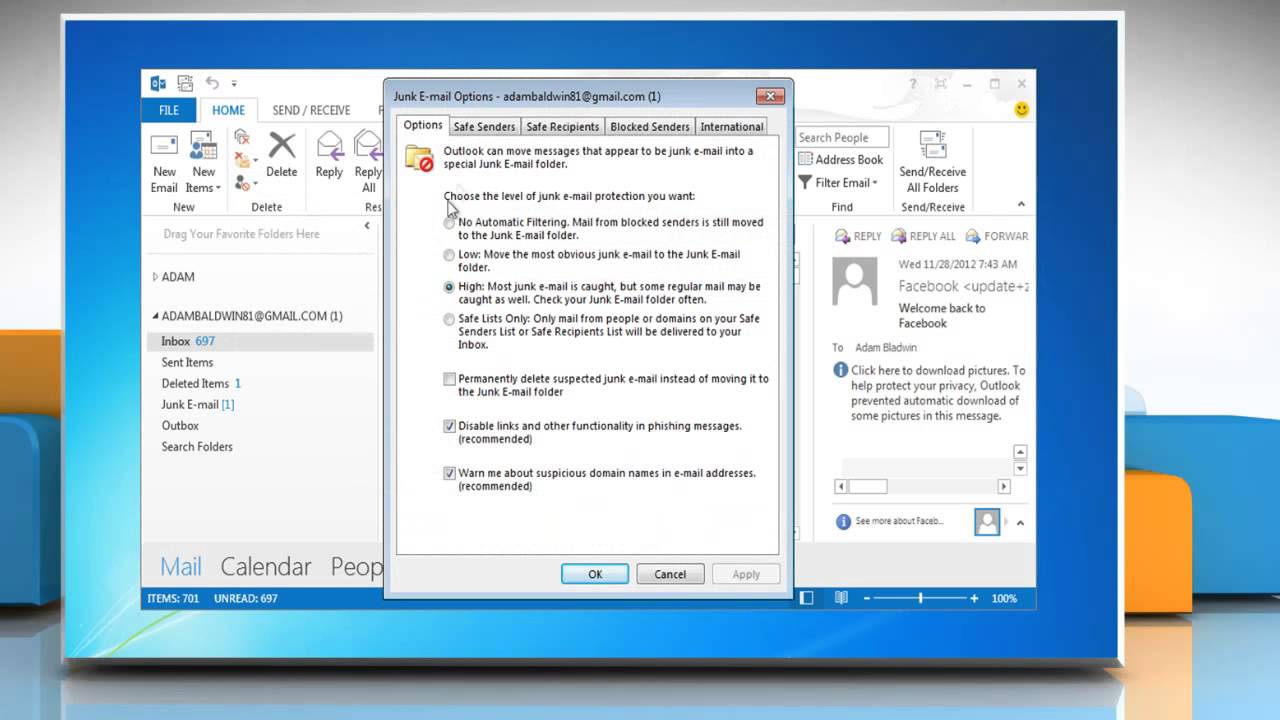Click Send/Receive All Folders ribbon icon
Image resolution: width=1280 pixels, height=720 pixels.
click(932, 145)
